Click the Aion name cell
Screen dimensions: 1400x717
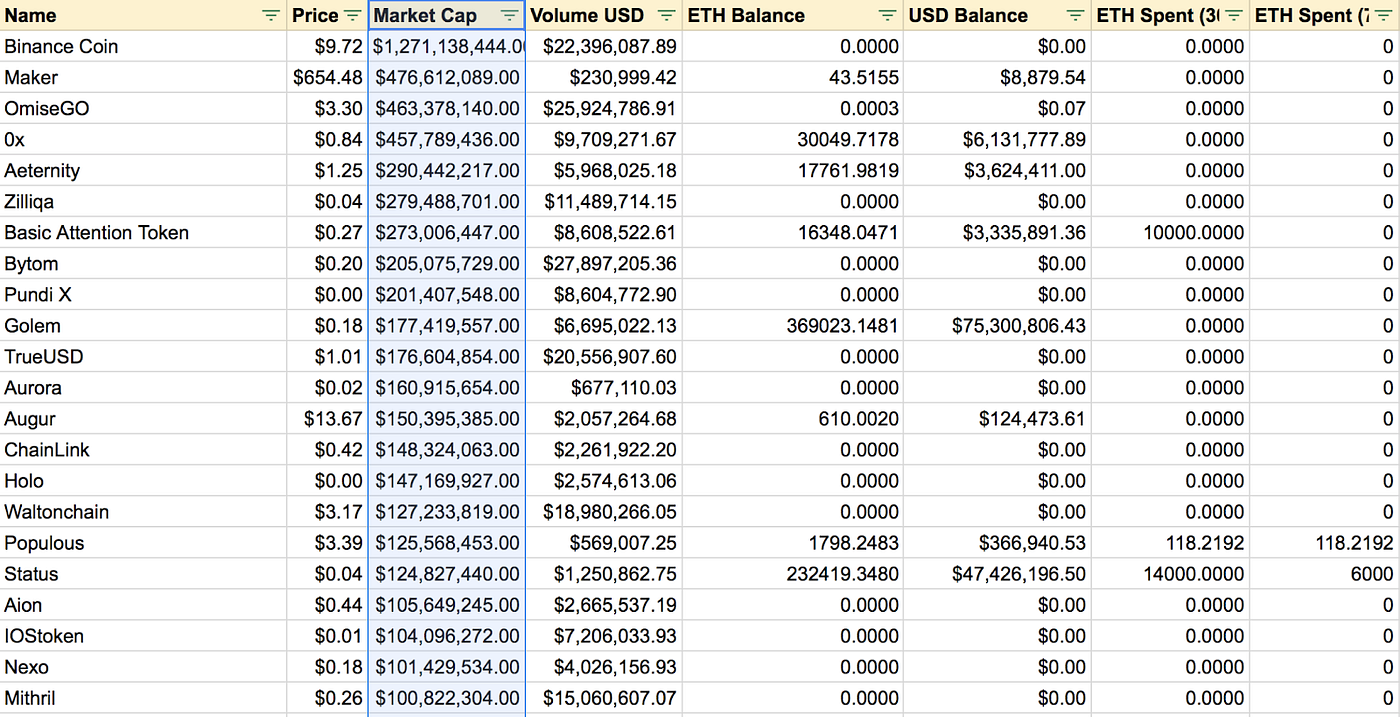click(143, 604)
